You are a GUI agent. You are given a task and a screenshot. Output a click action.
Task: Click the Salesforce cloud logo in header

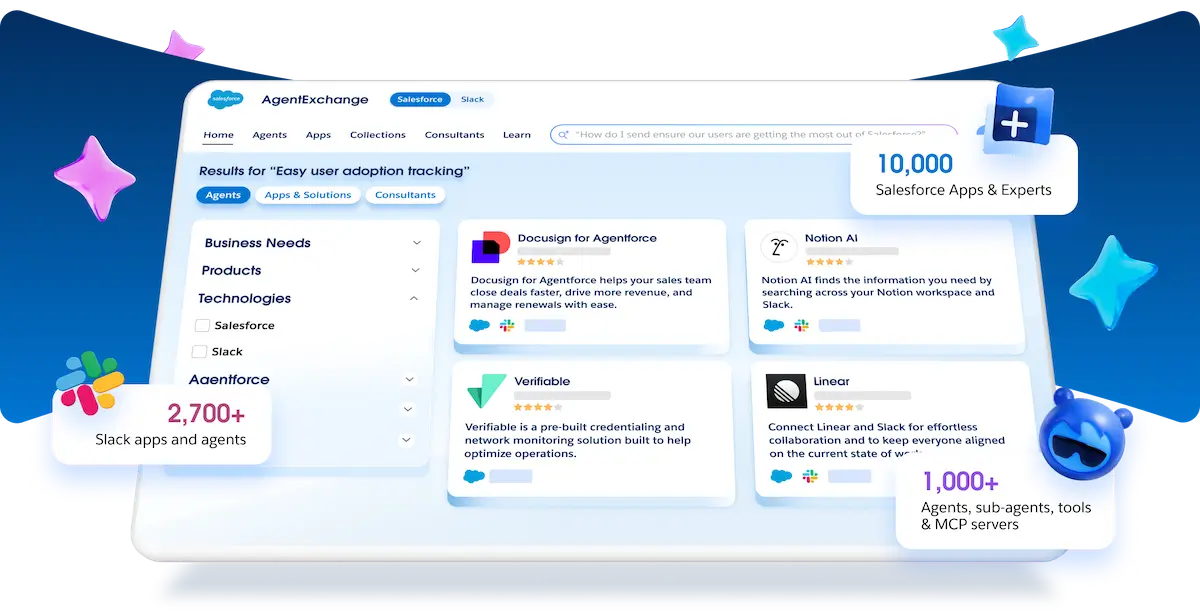[x=225, y=99]
